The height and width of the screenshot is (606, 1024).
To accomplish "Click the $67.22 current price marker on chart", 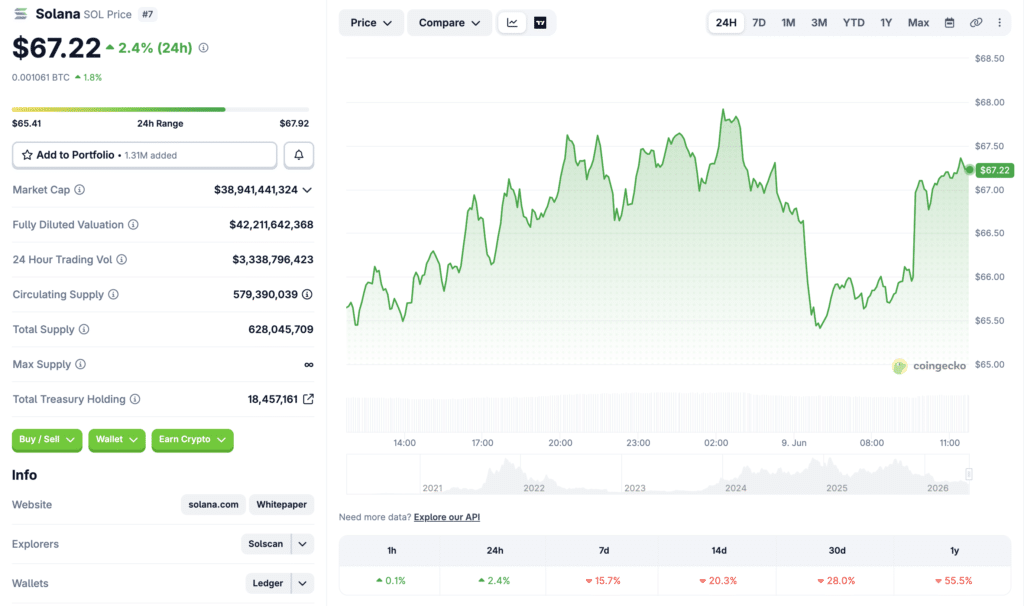I will coord(995,170).
